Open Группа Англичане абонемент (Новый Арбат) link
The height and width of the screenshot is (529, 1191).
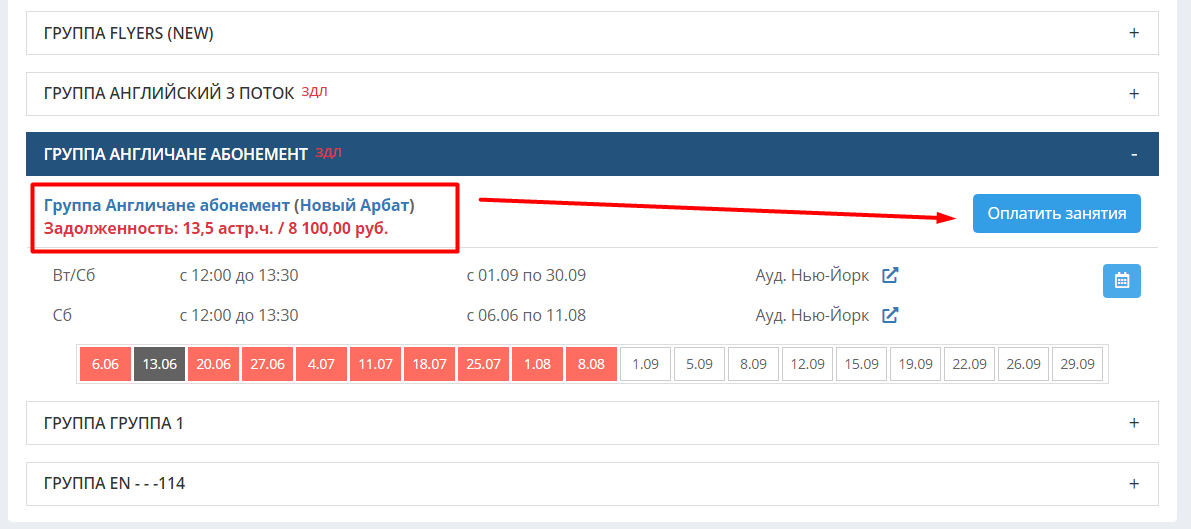(x=229, y=205)
